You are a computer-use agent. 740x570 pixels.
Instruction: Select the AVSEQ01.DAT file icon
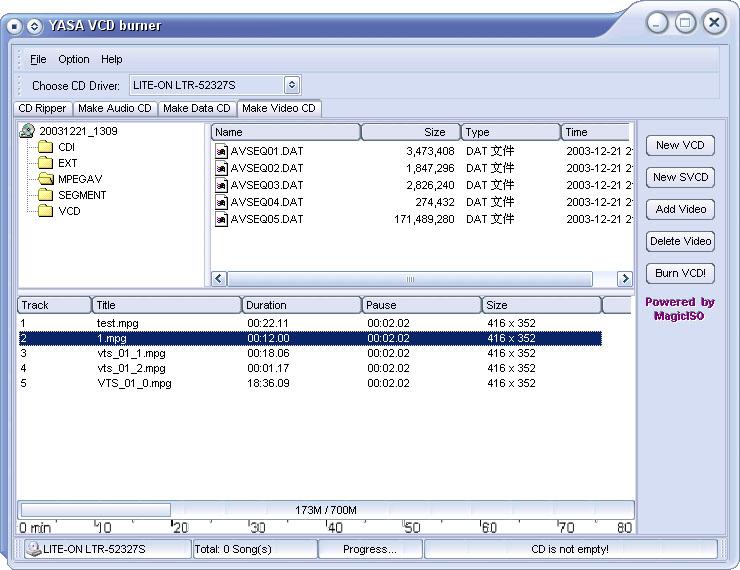(222, 151)
